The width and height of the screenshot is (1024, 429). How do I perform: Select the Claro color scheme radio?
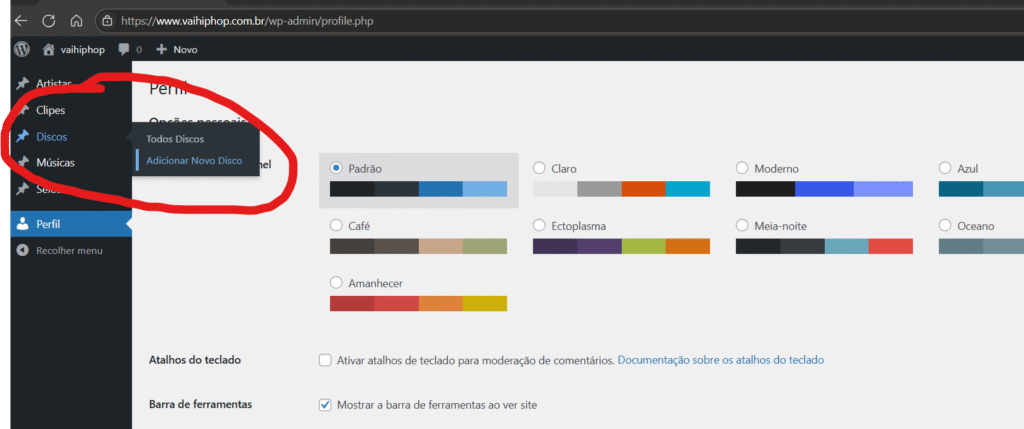tap(539, 168)
